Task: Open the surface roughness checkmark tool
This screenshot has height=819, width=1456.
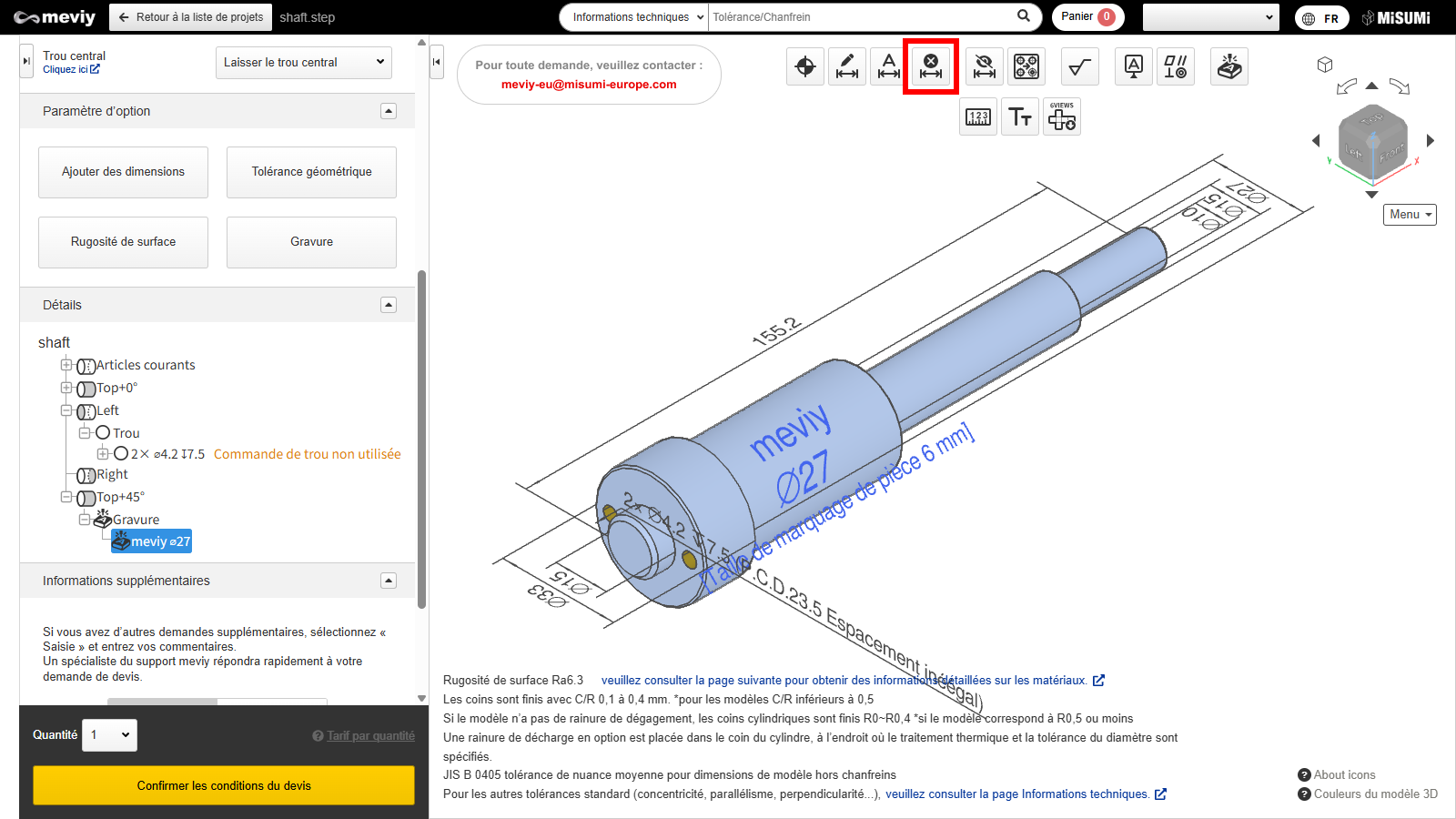Action: pos(1079,66)
